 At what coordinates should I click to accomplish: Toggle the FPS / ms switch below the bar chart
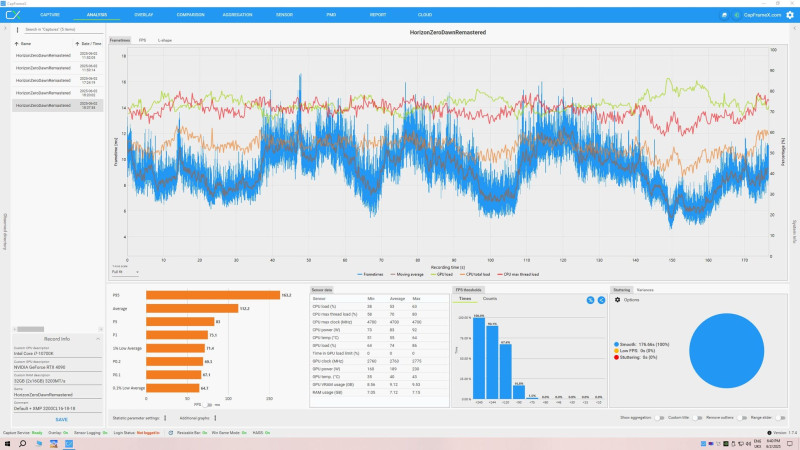207,405
